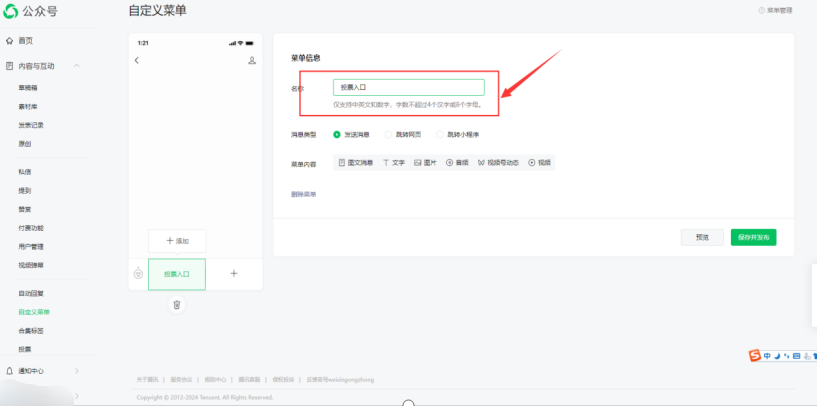
Task: Open 付费功能 in sidebar
Action: pos(31,228)
